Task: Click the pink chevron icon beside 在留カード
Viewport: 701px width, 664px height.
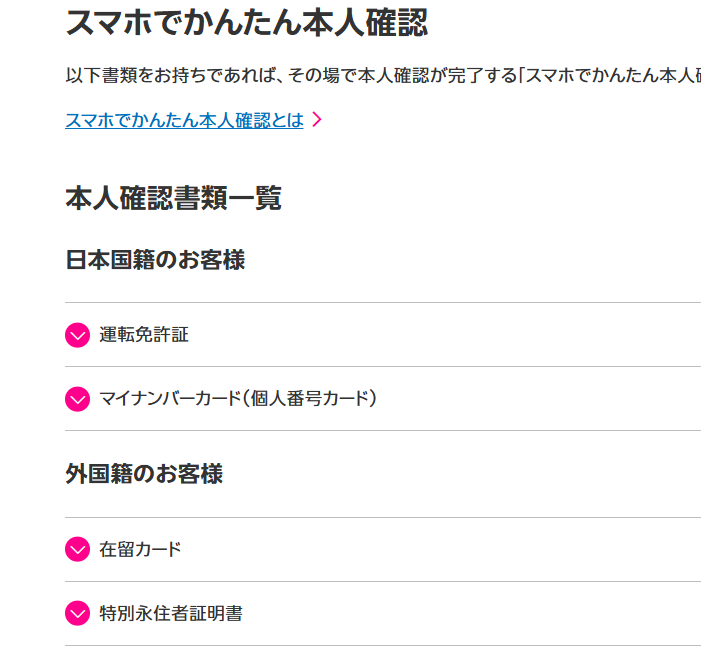Action: pos(78,550)
